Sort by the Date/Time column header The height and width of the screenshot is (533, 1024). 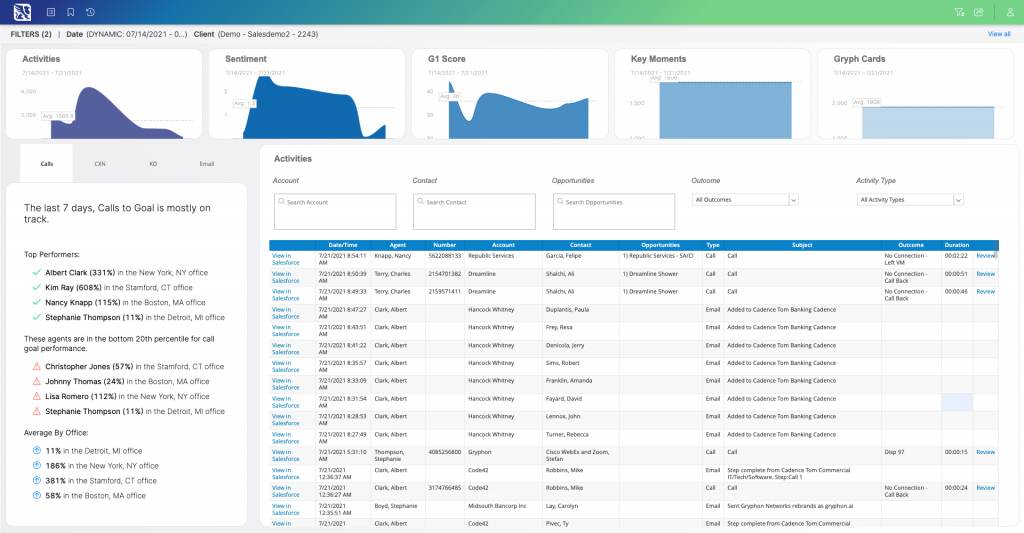point(343,246)
